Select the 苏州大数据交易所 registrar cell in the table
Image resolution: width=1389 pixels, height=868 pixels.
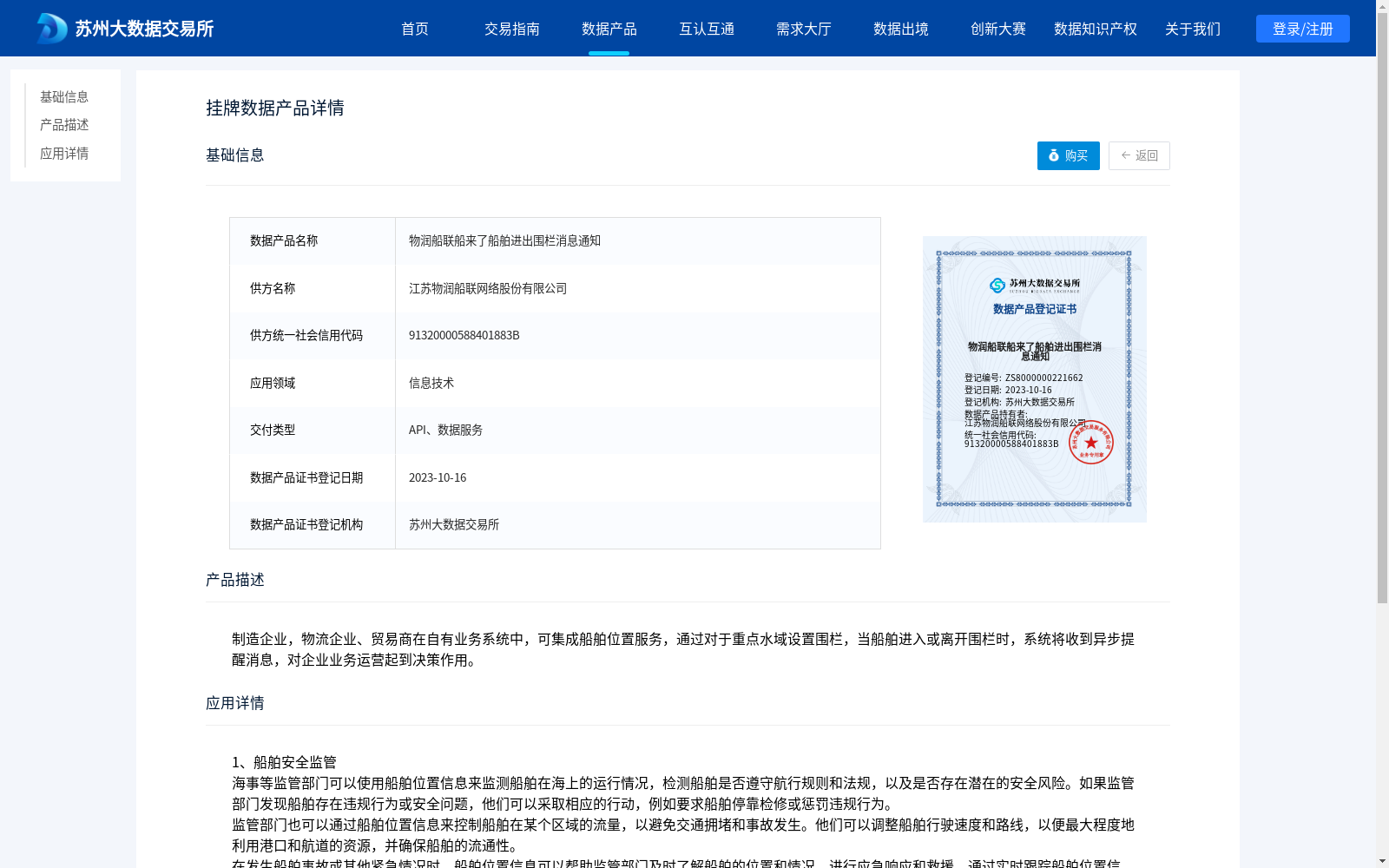(x=638, y=524)
